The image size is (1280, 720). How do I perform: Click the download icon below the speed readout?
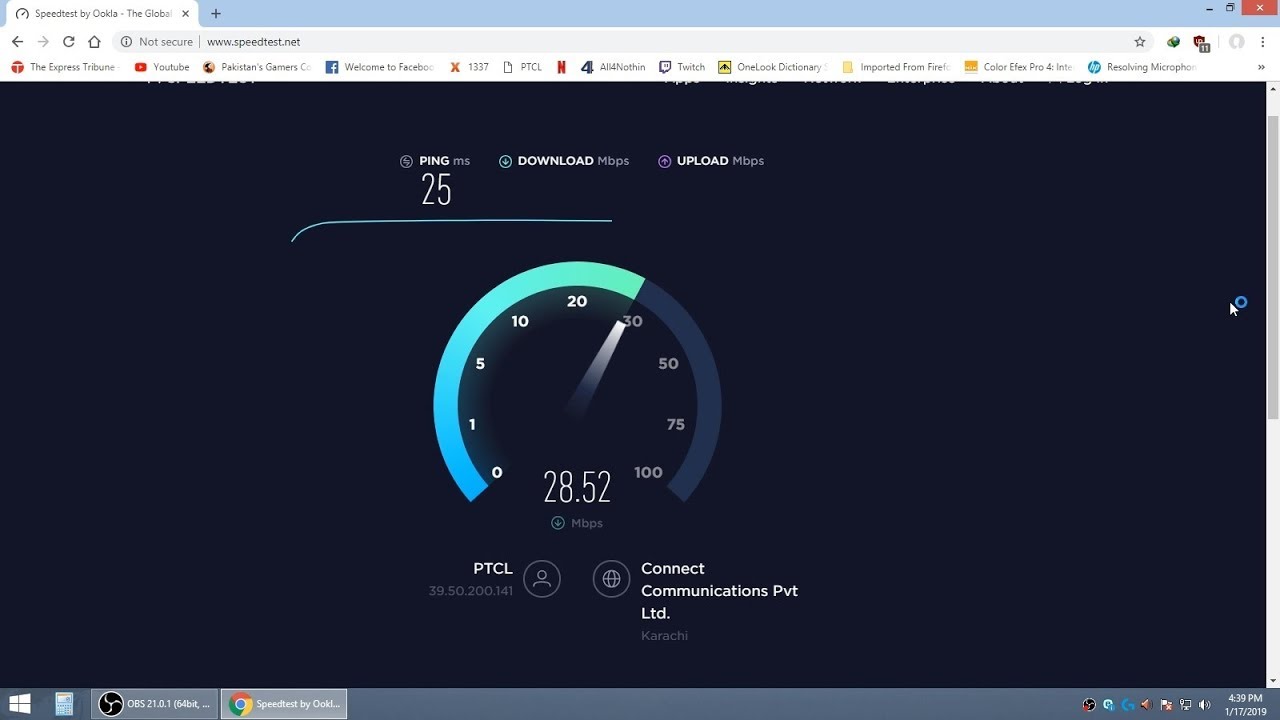pos(558,523)
